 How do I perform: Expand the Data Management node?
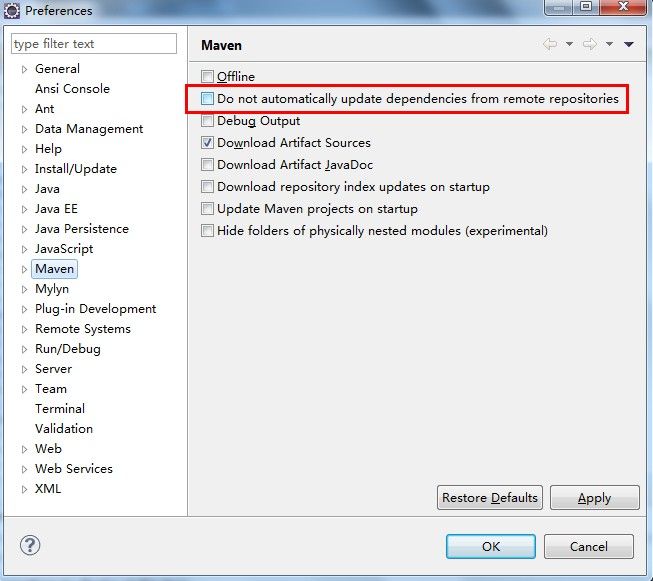point(25,129)
